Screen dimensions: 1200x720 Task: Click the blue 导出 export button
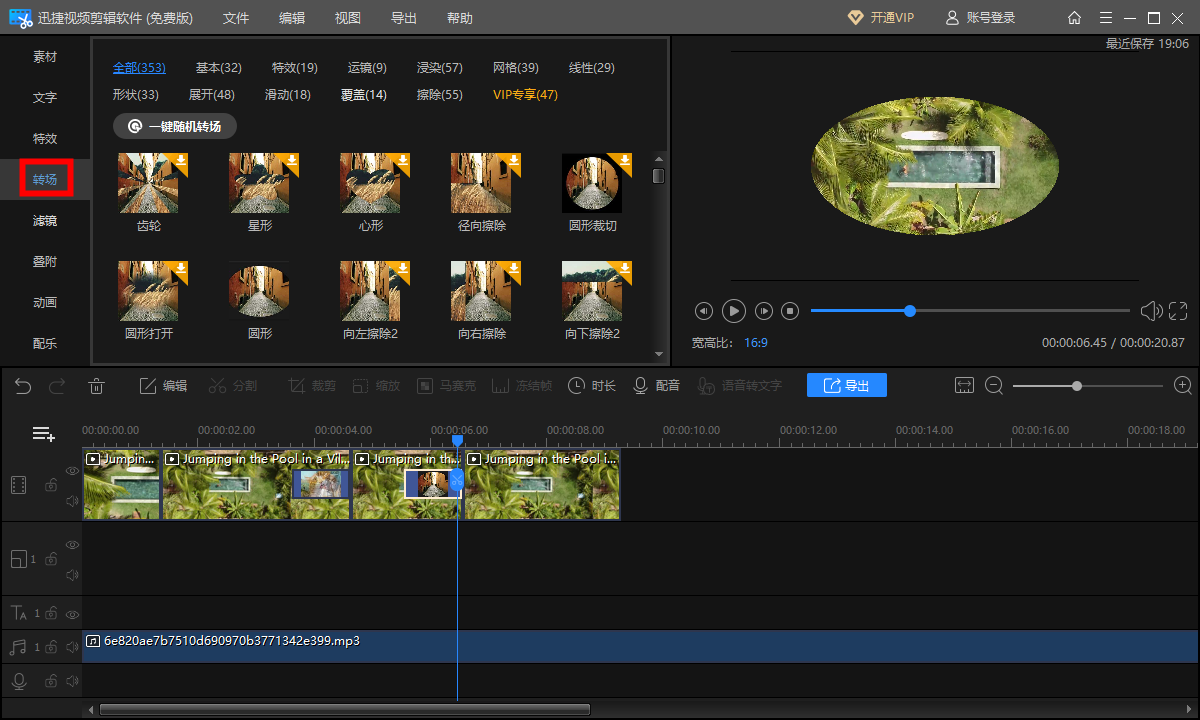coord(846,386)
